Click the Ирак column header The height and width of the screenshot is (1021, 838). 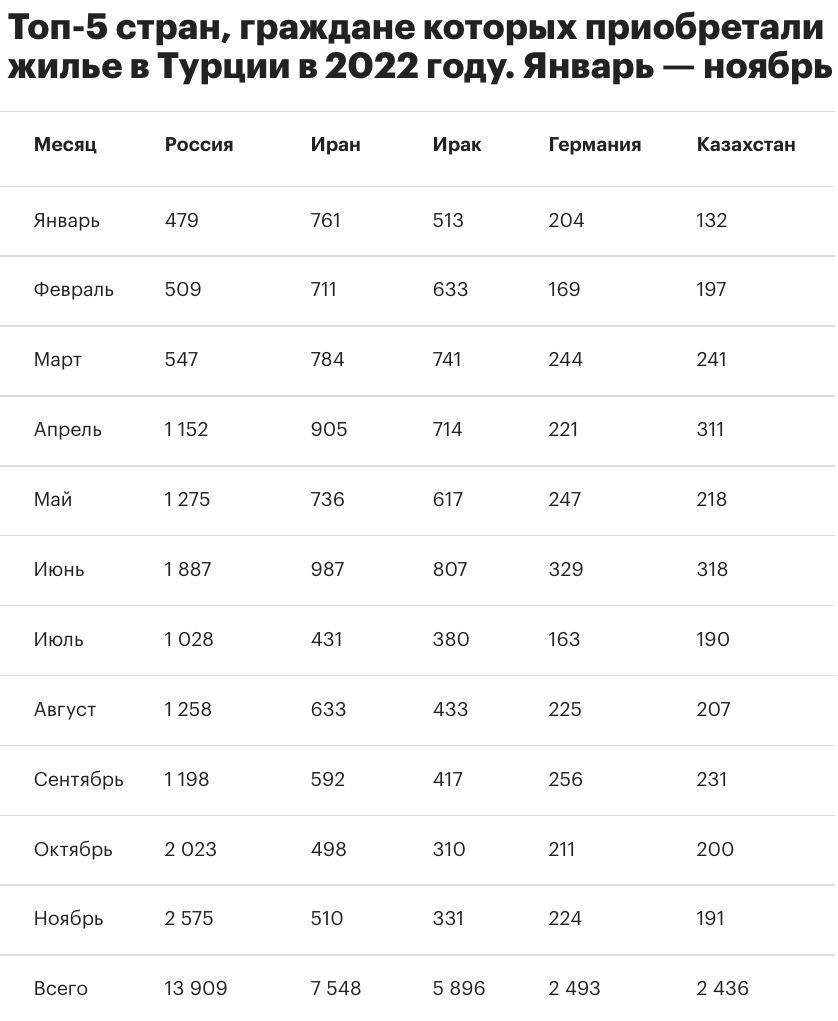click(457, 145)
